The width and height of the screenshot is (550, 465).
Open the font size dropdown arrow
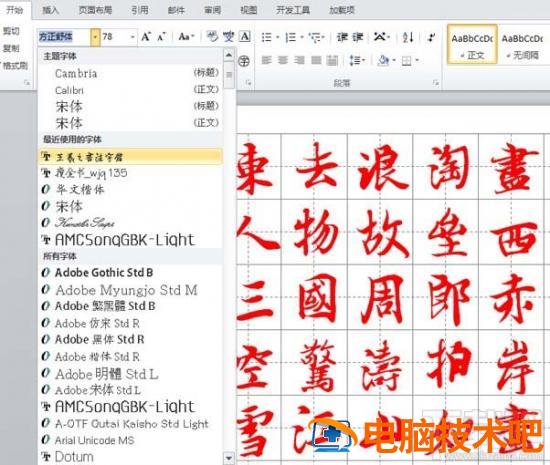coord(133,37)
